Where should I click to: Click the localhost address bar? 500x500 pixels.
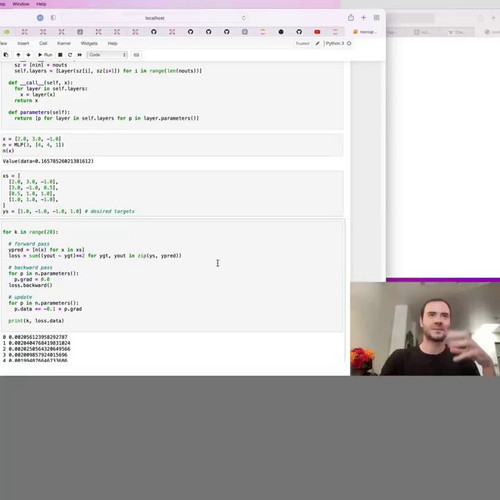pos(155,18)
